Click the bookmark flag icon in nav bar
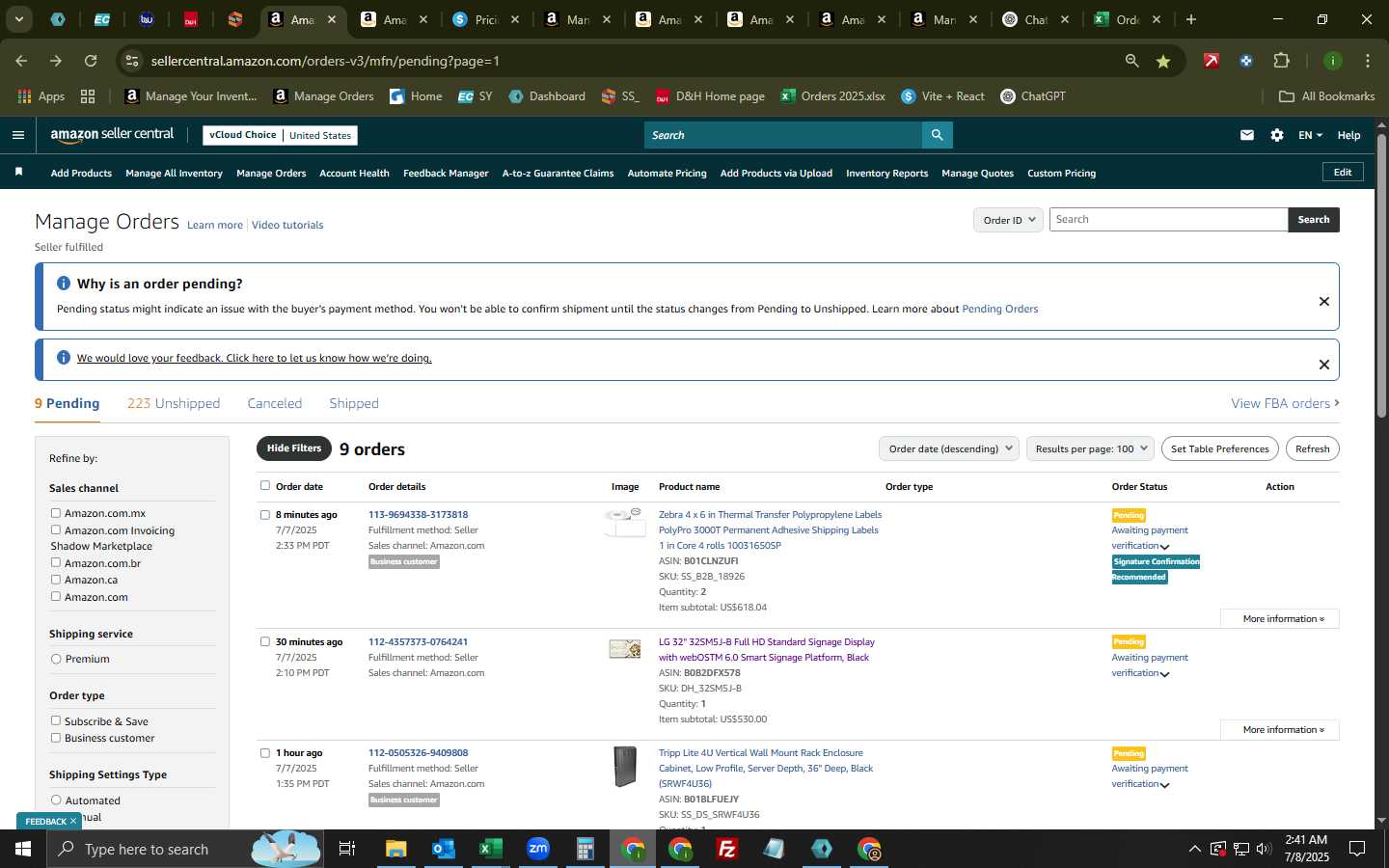This screenshot has width=1389, height=868. pyautogui.click(x=18, y=172)
